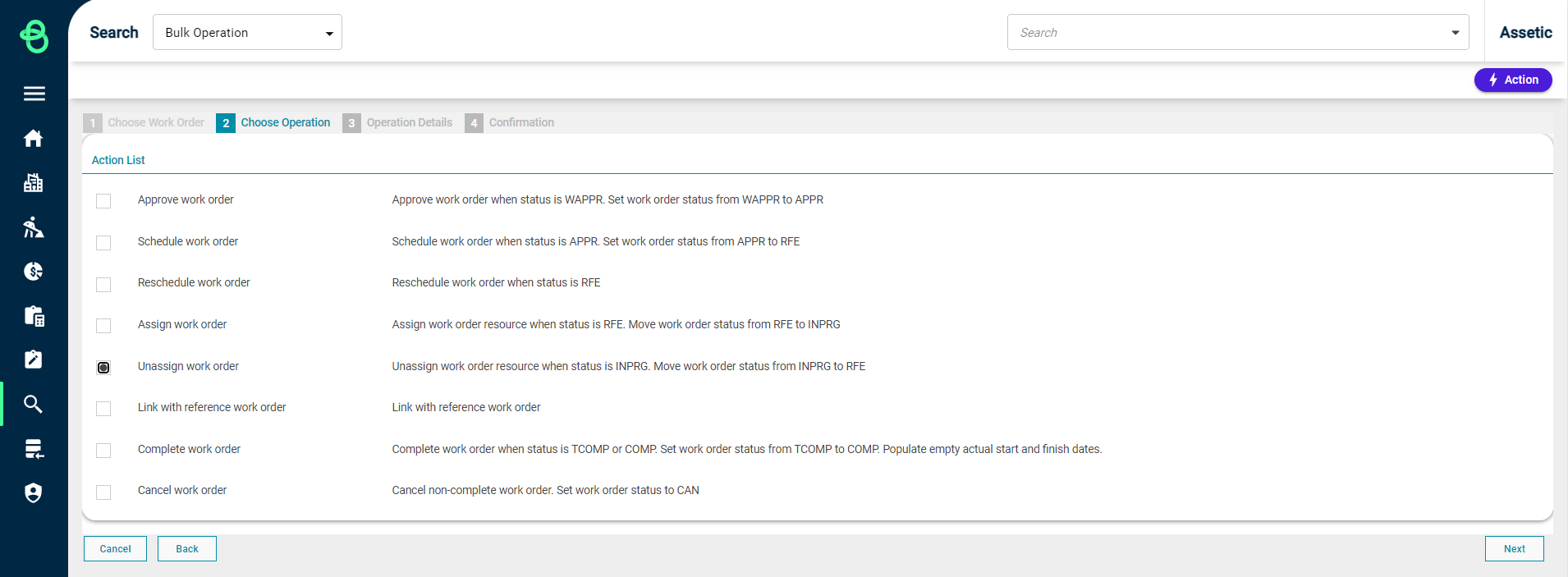Open the clipboard reports sidebar icon
The image size is (1568, 577).
(x=34, y=316)
